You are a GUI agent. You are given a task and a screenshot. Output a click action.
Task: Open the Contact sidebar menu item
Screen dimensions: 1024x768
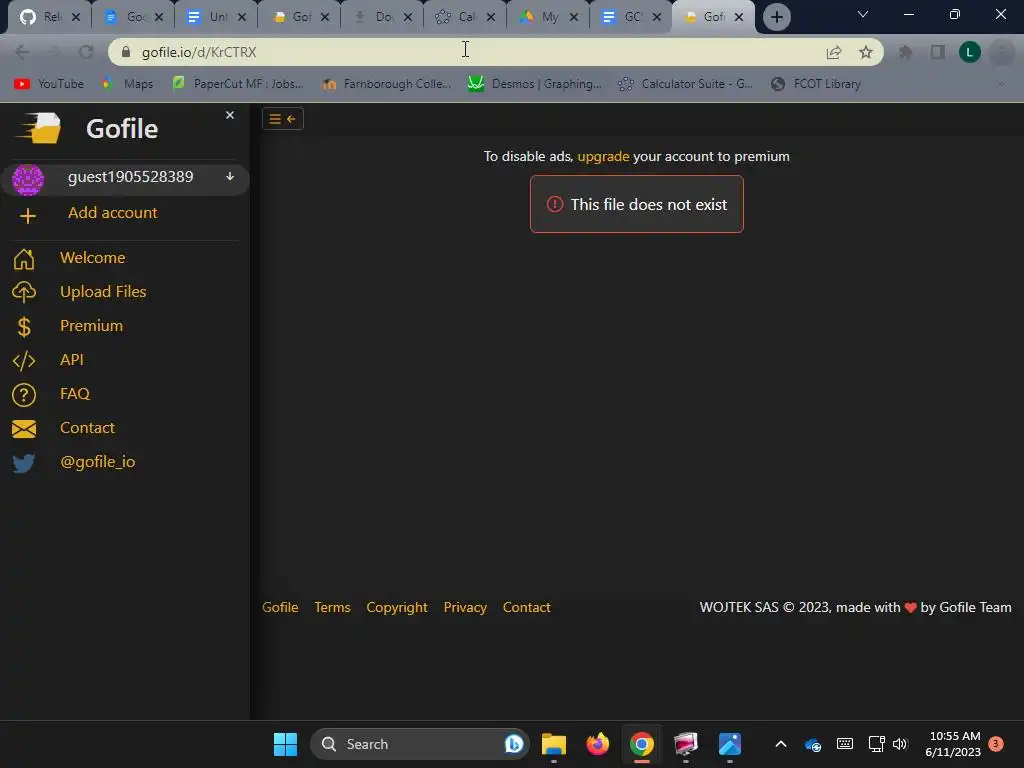(88, 427)
